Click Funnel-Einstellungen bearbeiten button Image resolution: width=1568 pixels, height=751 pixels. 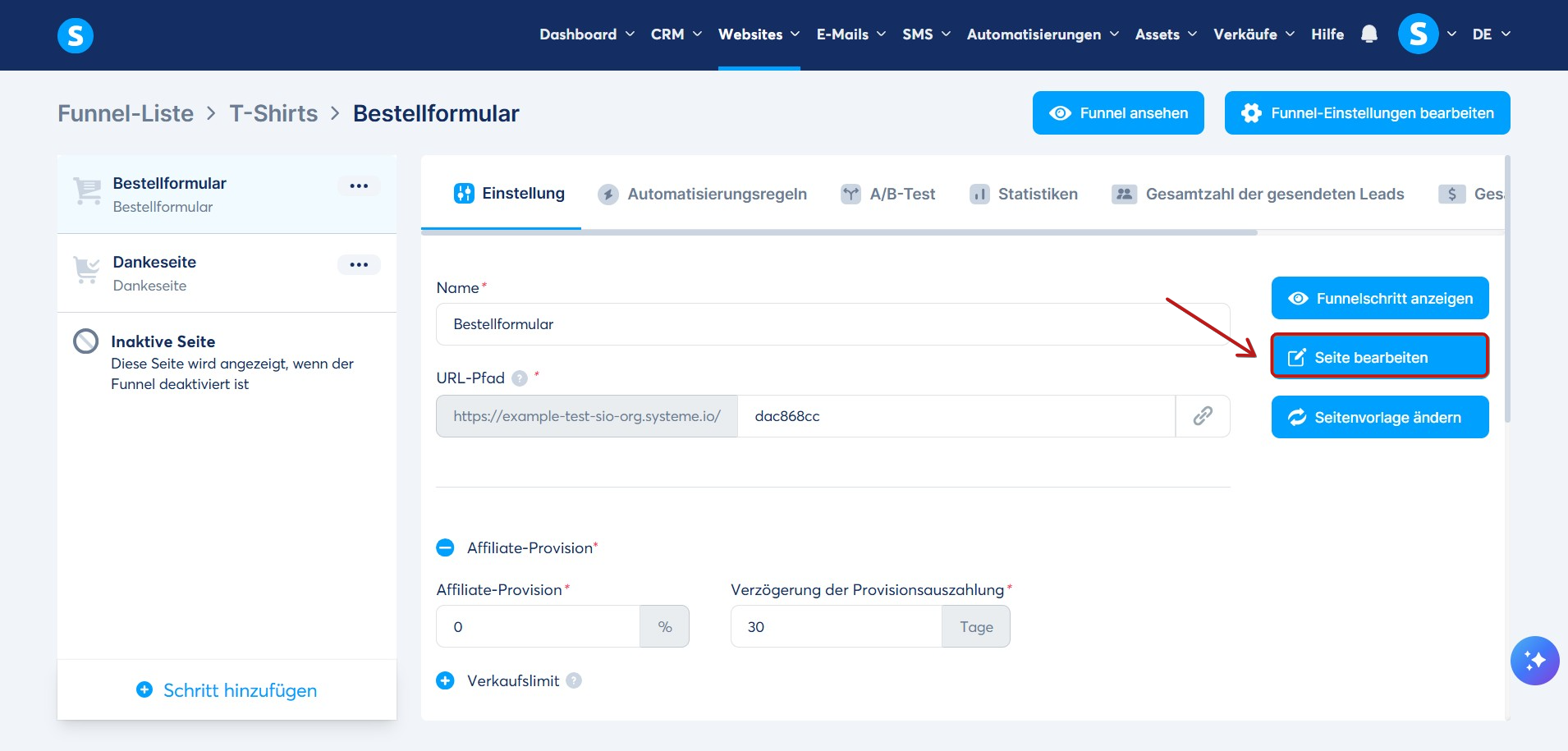(1367, 112)
